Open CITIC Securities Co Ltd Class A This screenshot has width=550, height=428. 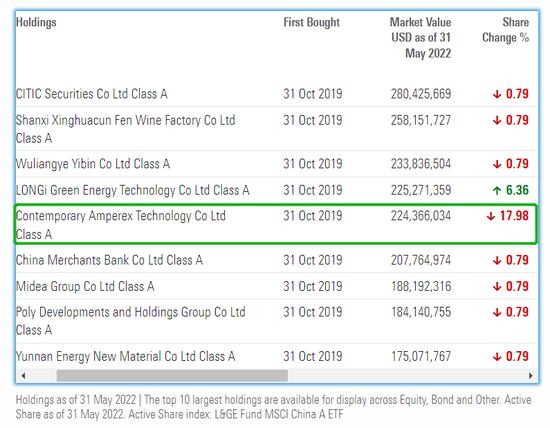(x=92, y=94)
